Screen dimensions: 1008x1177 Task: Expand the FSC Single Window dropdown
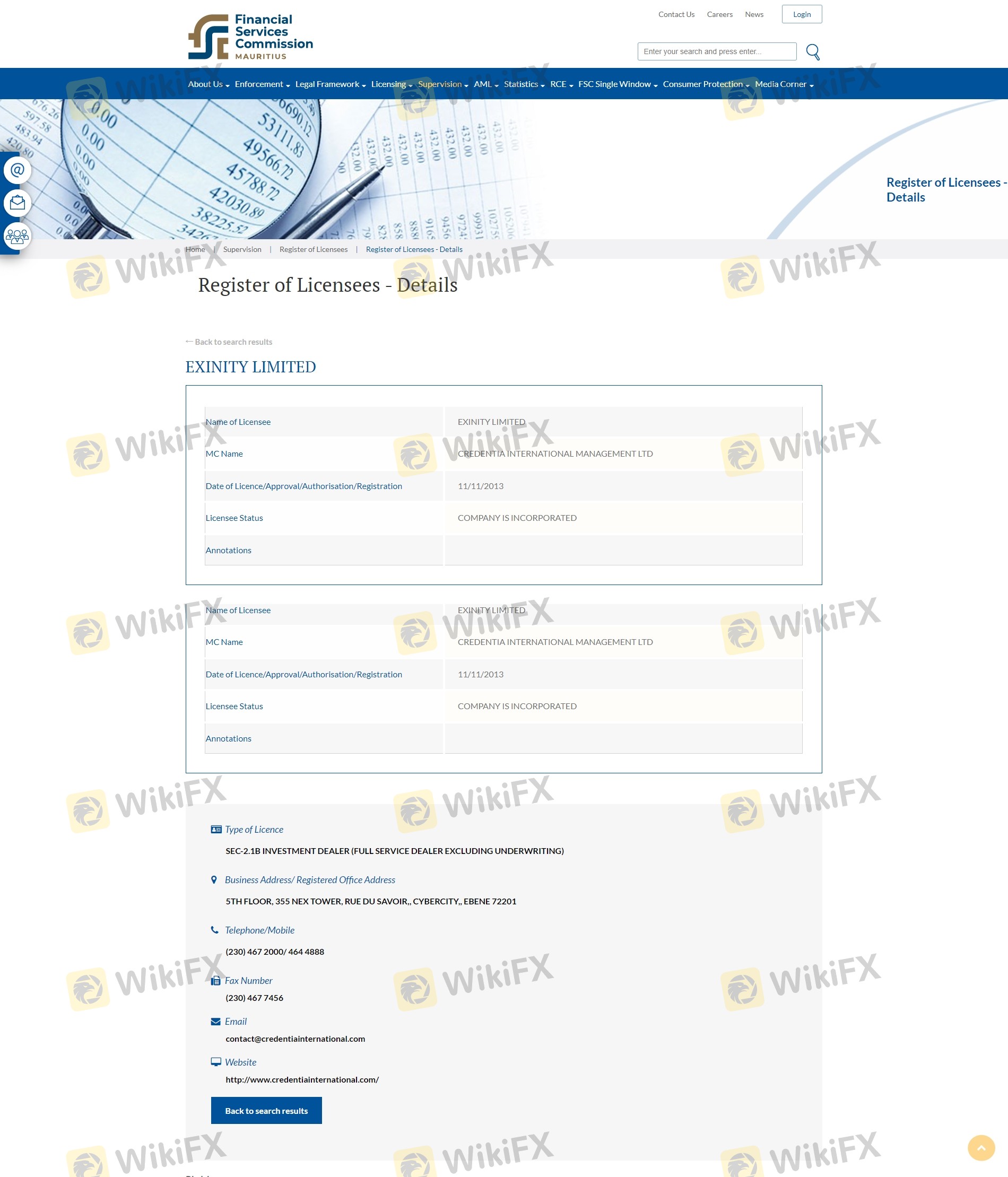(618, 84)
